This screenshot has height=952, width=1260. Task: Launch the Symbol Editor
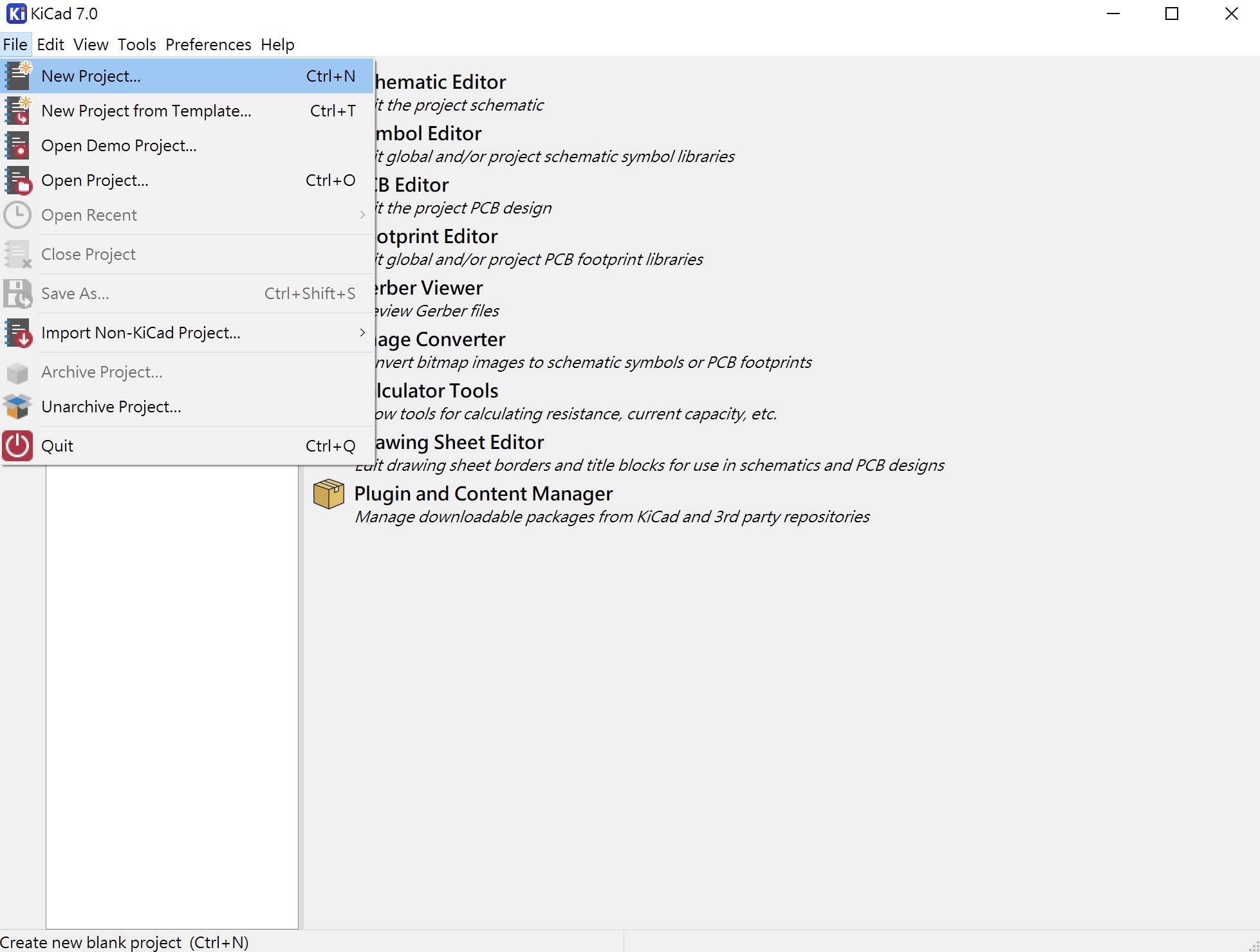428,134
